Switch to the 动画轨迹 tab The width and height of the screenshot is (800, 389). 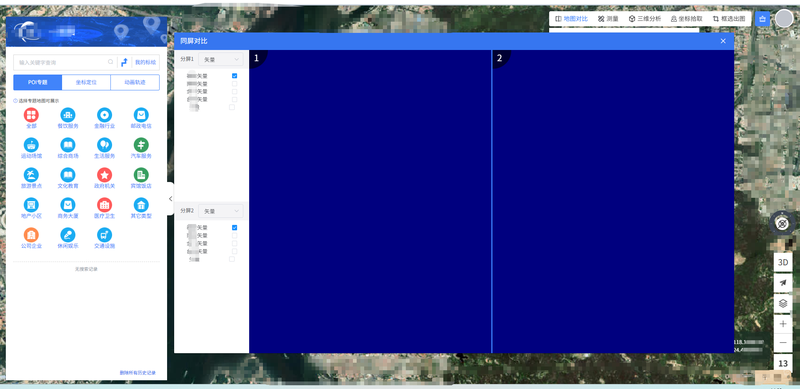pyautogui.click(x=135, y=82)
